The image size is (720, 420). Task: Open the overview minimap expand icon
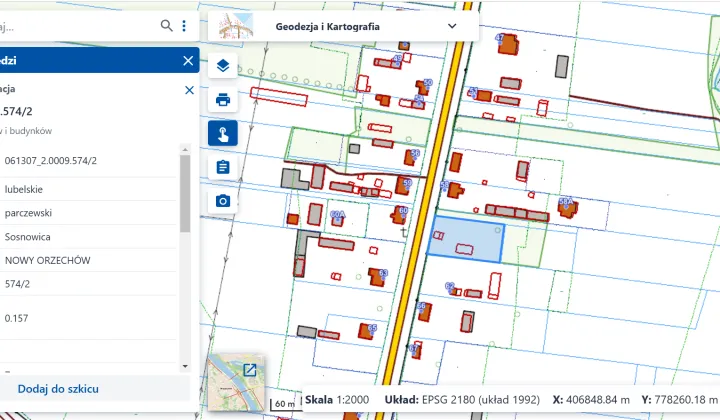pyautogui.click(x=250, y=370)
